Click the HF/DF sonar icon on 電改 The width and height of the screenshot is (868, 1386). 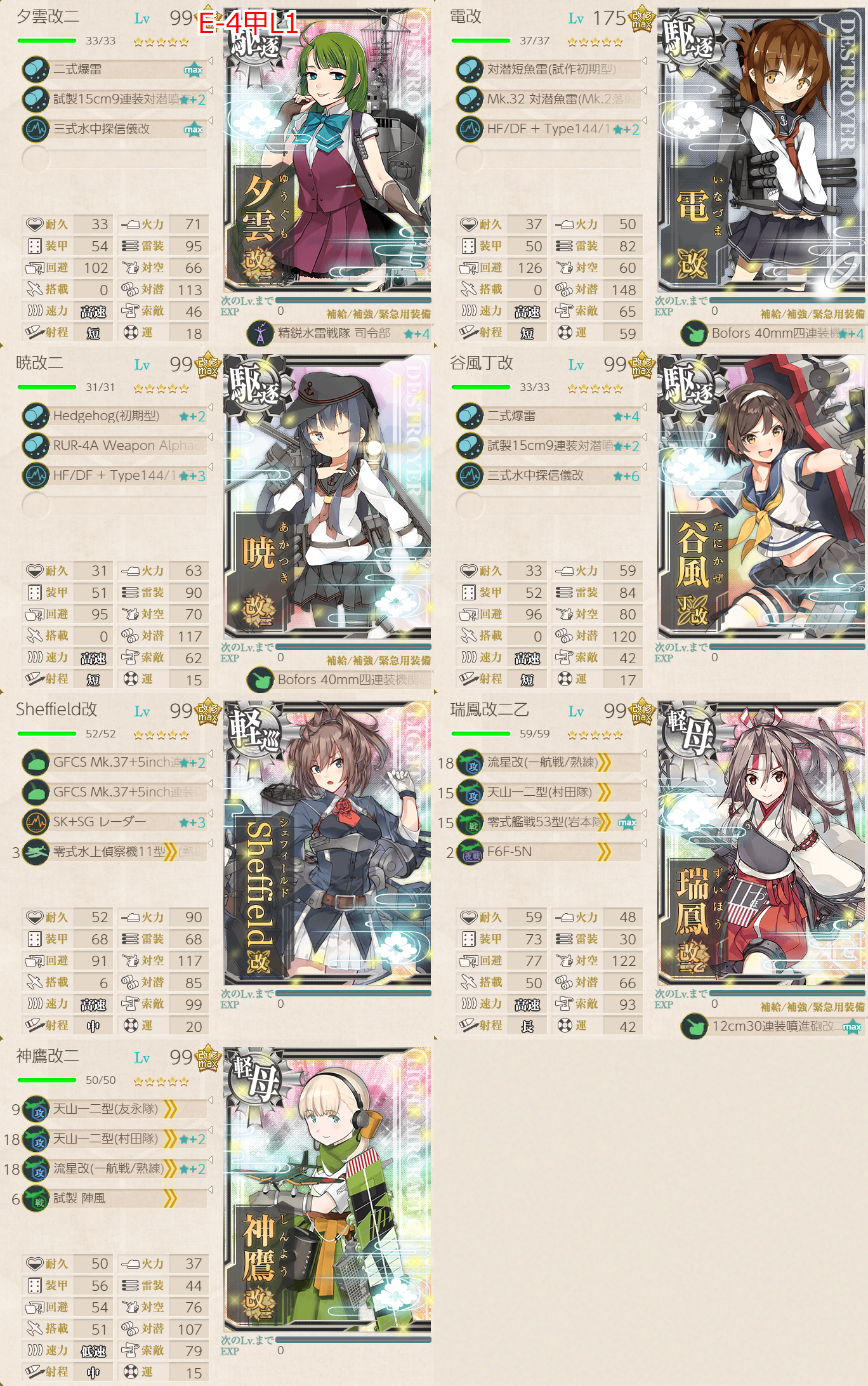(470, 129)
